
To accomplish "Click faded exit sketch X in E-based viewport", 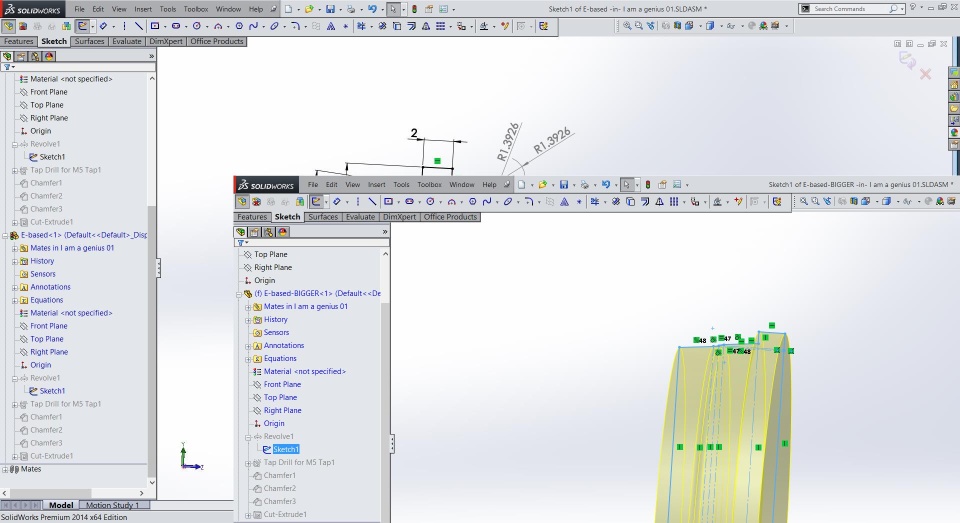I will 925,74.
